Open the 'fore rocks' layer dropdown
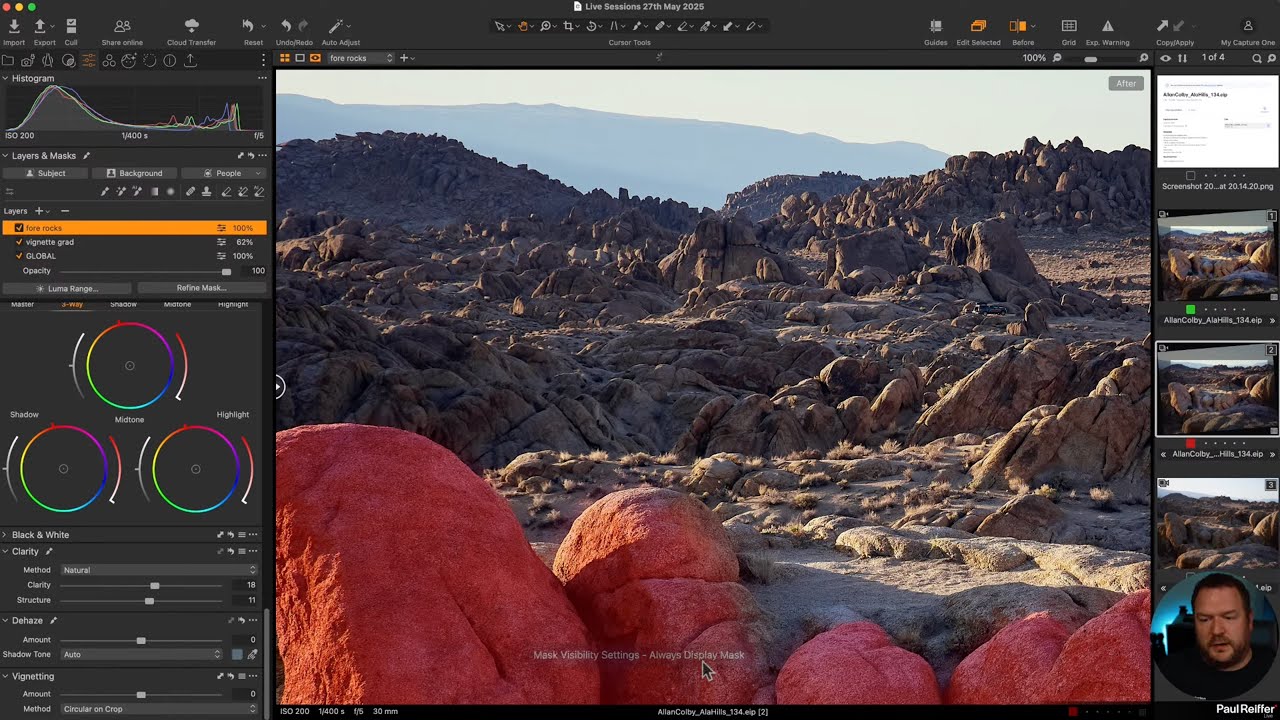The height and width of the screenshot is (720, 1280). [361, 58]
